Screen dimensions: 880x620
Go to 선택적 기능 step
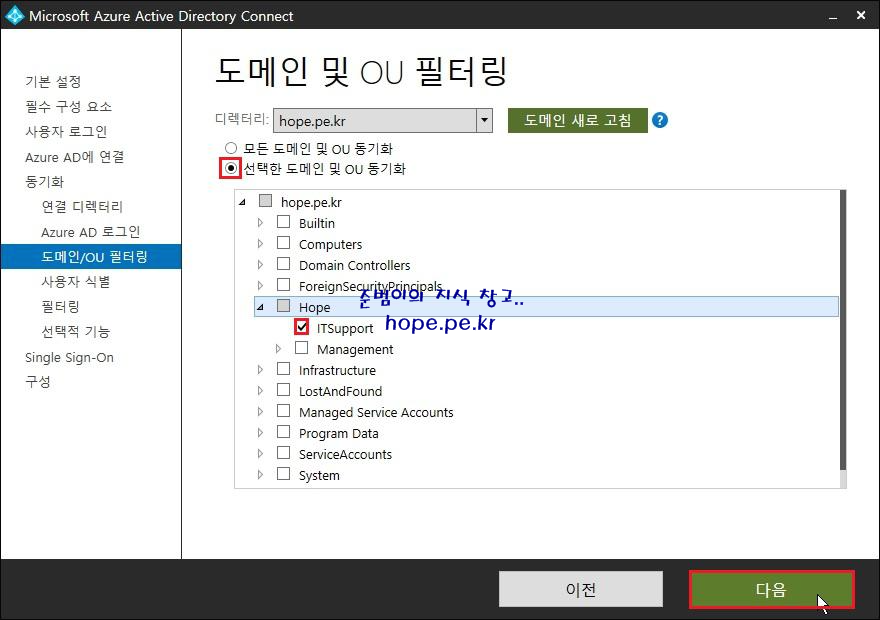[76, 332]
